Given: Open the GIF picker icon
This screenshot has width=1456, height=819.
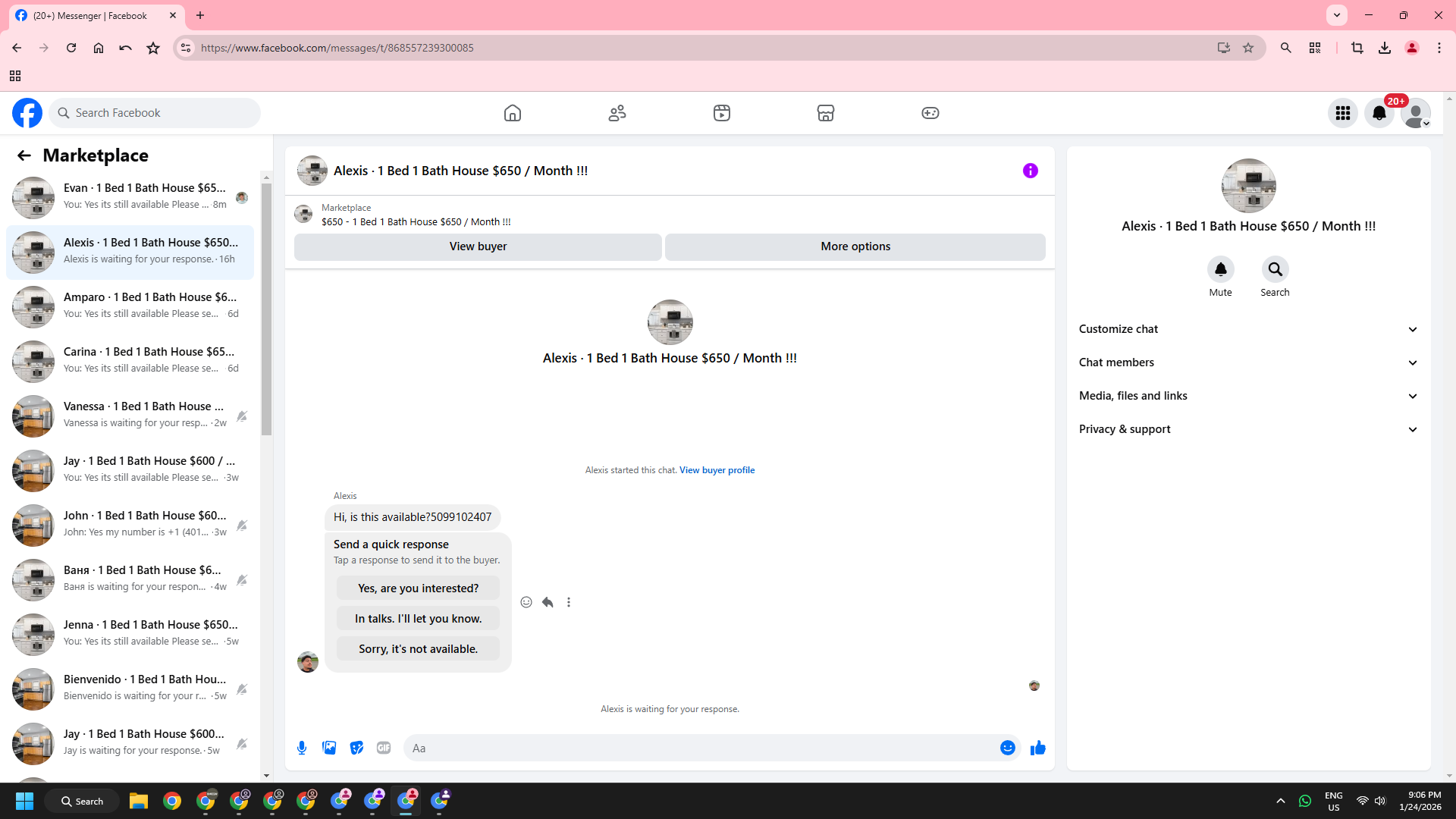Looking at the screenshot, I should [384, 748].
